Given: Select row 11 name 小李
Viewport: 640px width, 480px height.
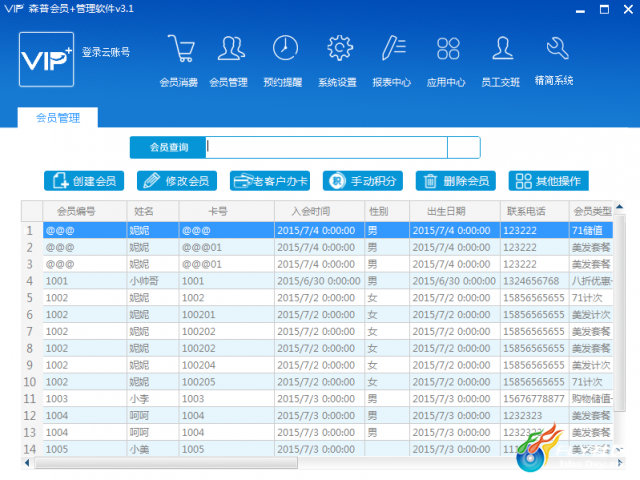Looking at the screenshot, I should (153, 399).
